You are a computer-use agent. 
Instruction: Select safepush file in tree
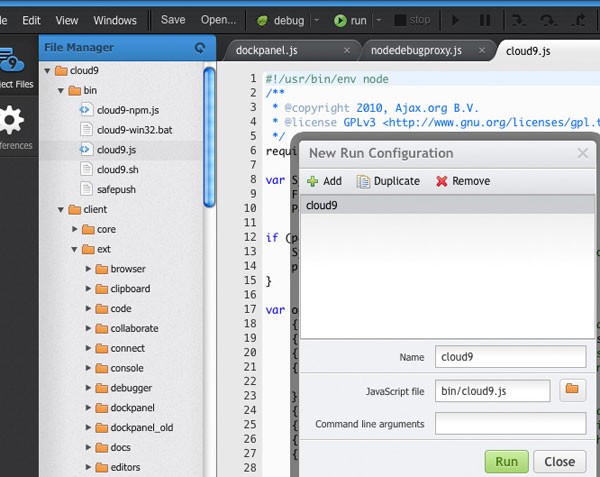coord(116,190)
